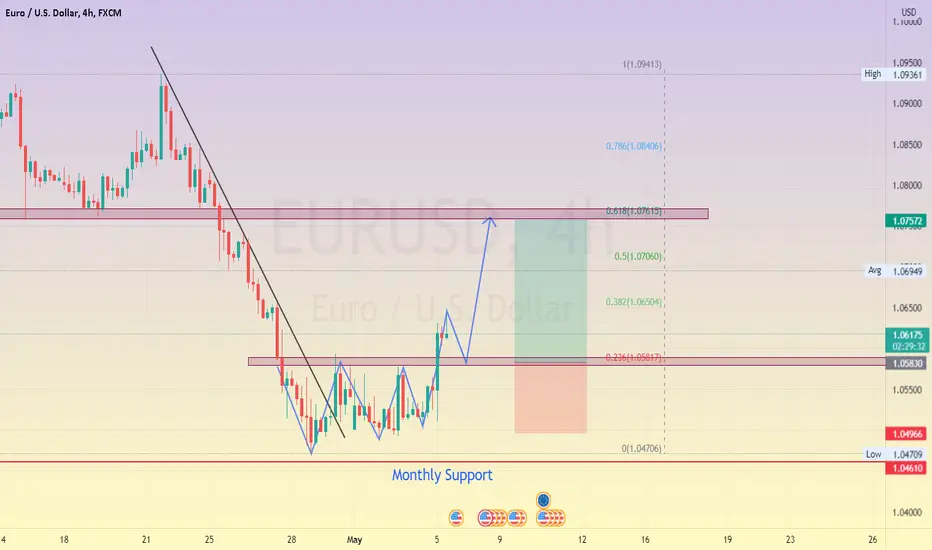Click the 16 date on time axis

(645, 540)
